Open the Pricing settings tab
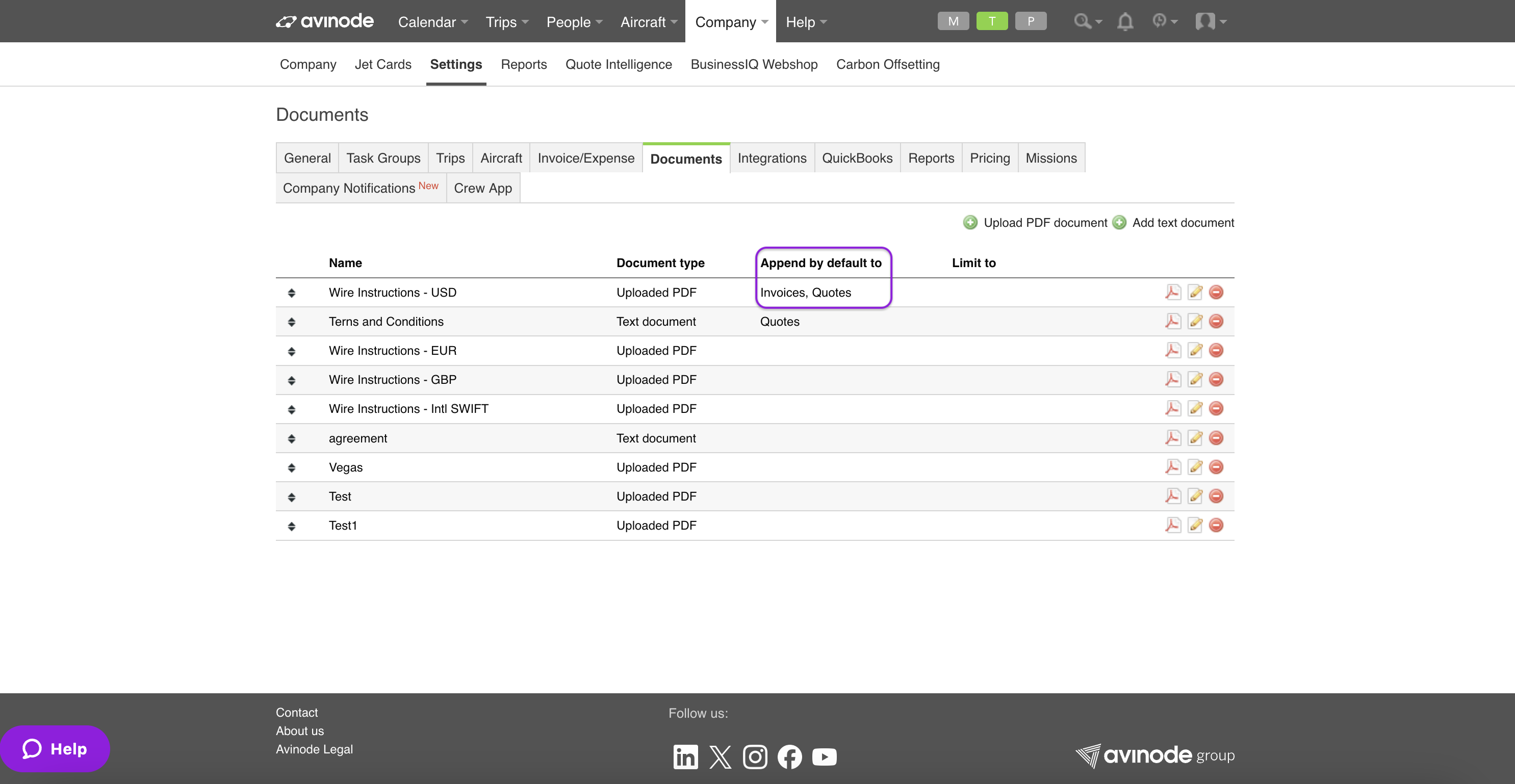Screen dimensions: 1515x784 [x=990, y=158]
